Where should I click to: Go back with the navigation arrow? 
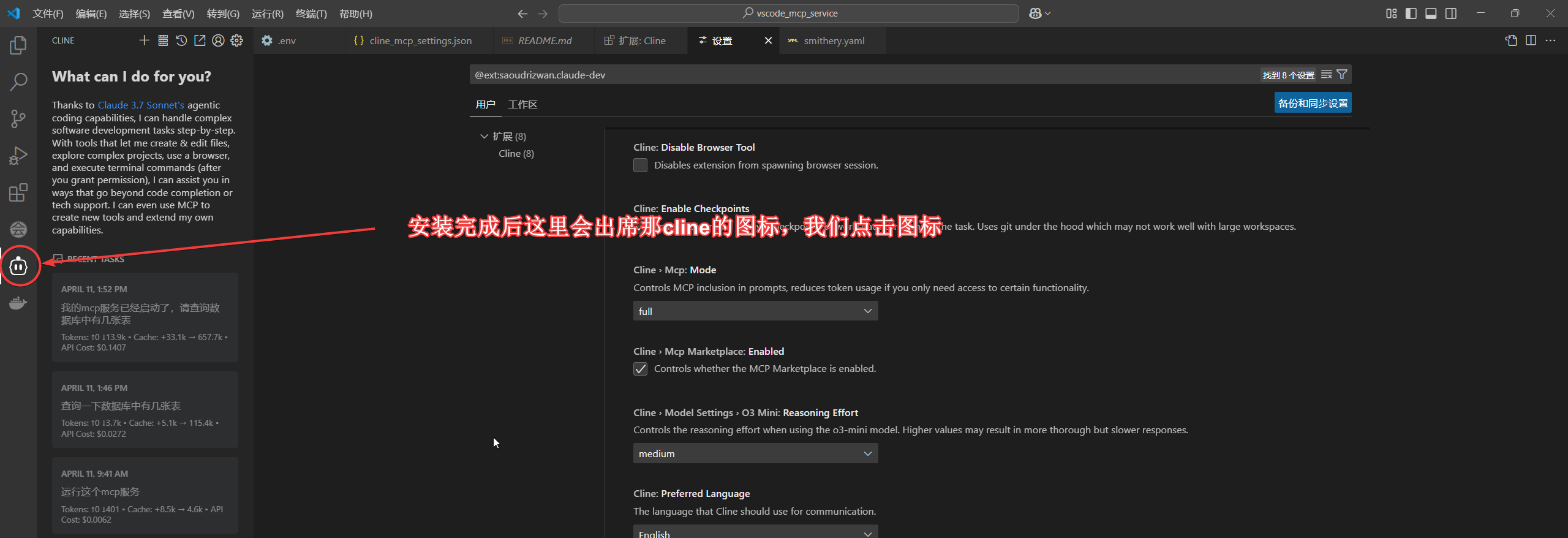(x=522, y=13)
